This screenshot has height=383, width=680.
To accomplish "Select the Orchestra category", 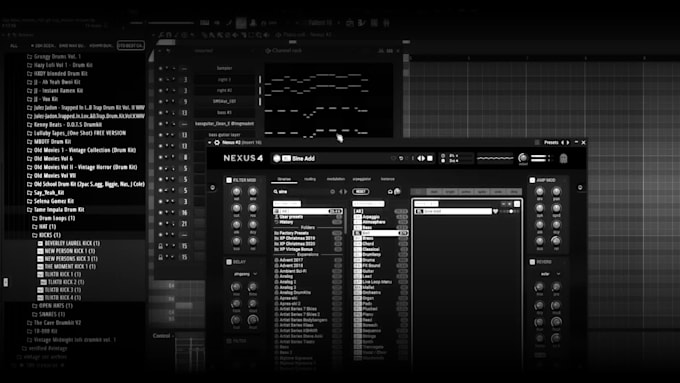I will 381,292.
